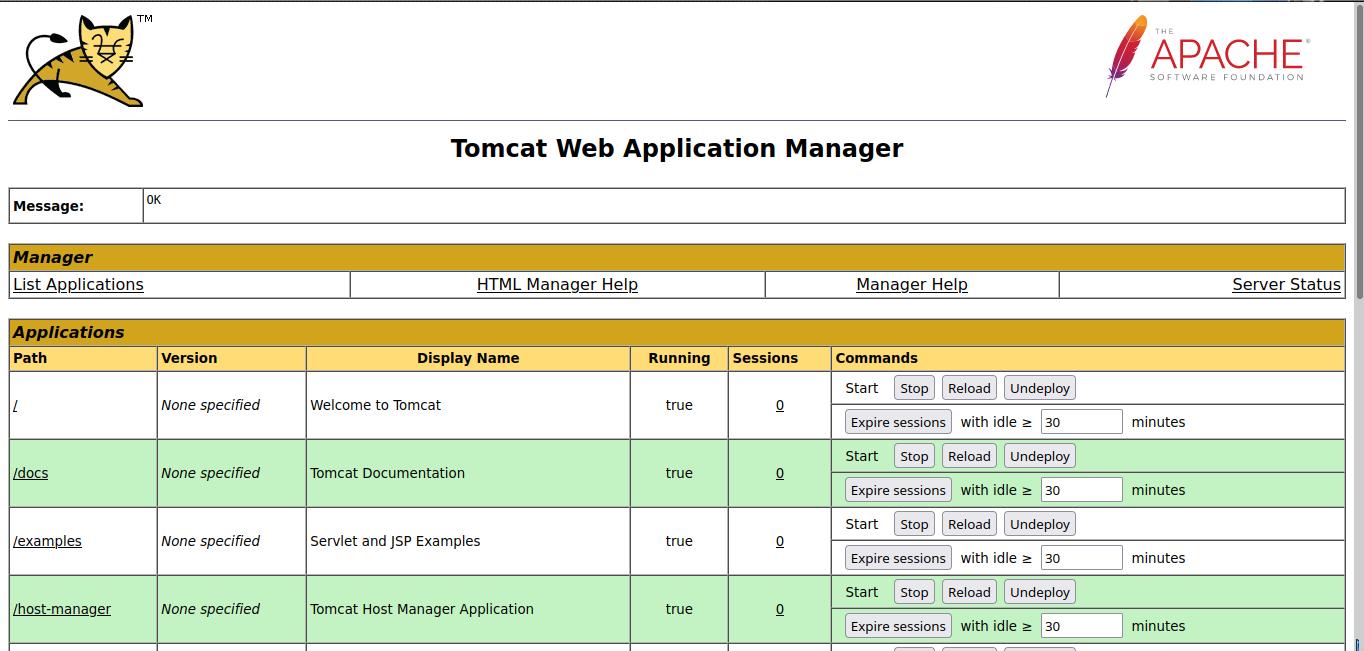Click 'true' running status for /docs
1364x651 pixels.
pyautogui.click(x=679, y=473)
